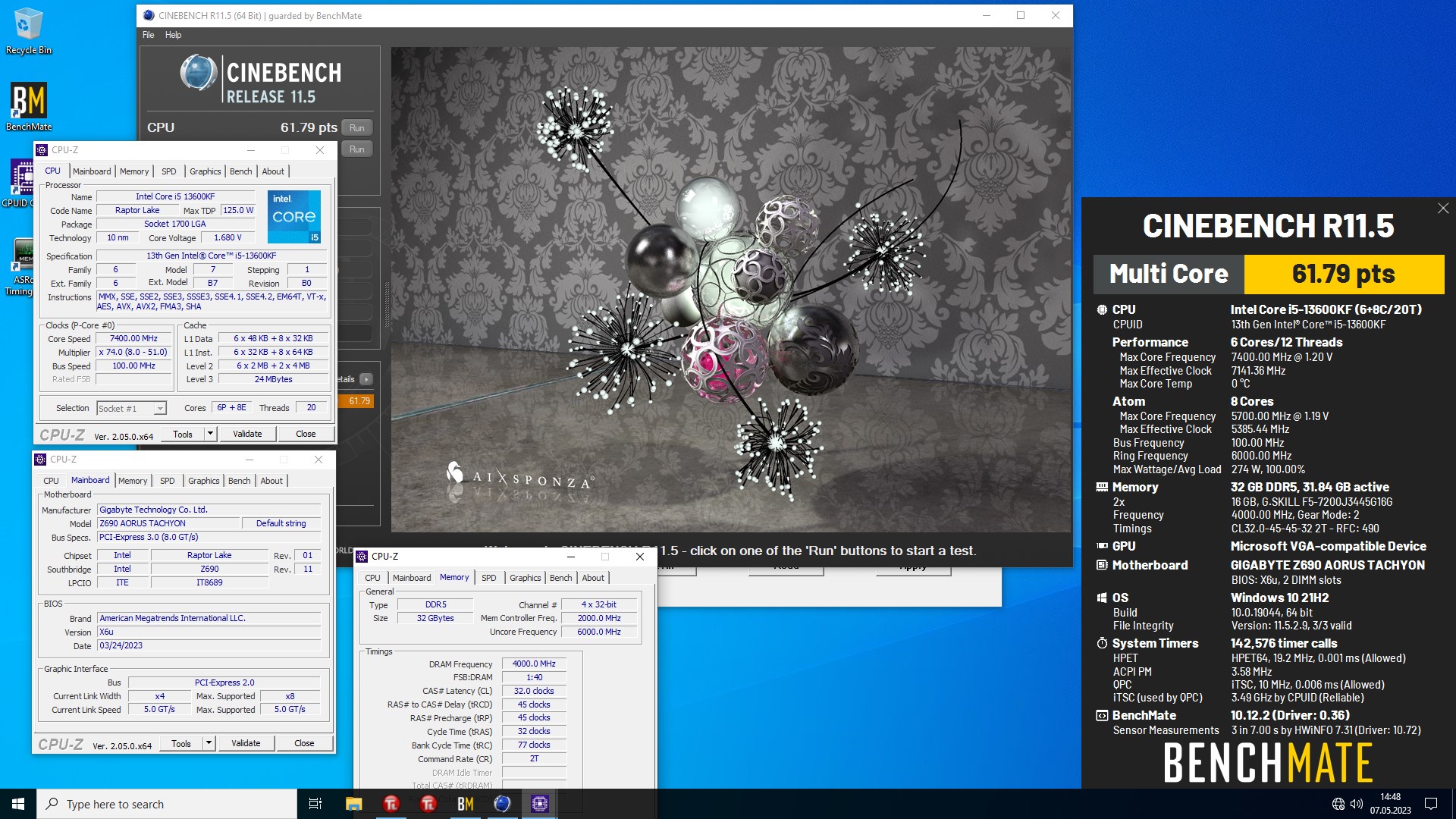Screen dimensions: 1456x819
Task: Open About tab in Memory CPU-Z window
Action: (x=593, y=578)
